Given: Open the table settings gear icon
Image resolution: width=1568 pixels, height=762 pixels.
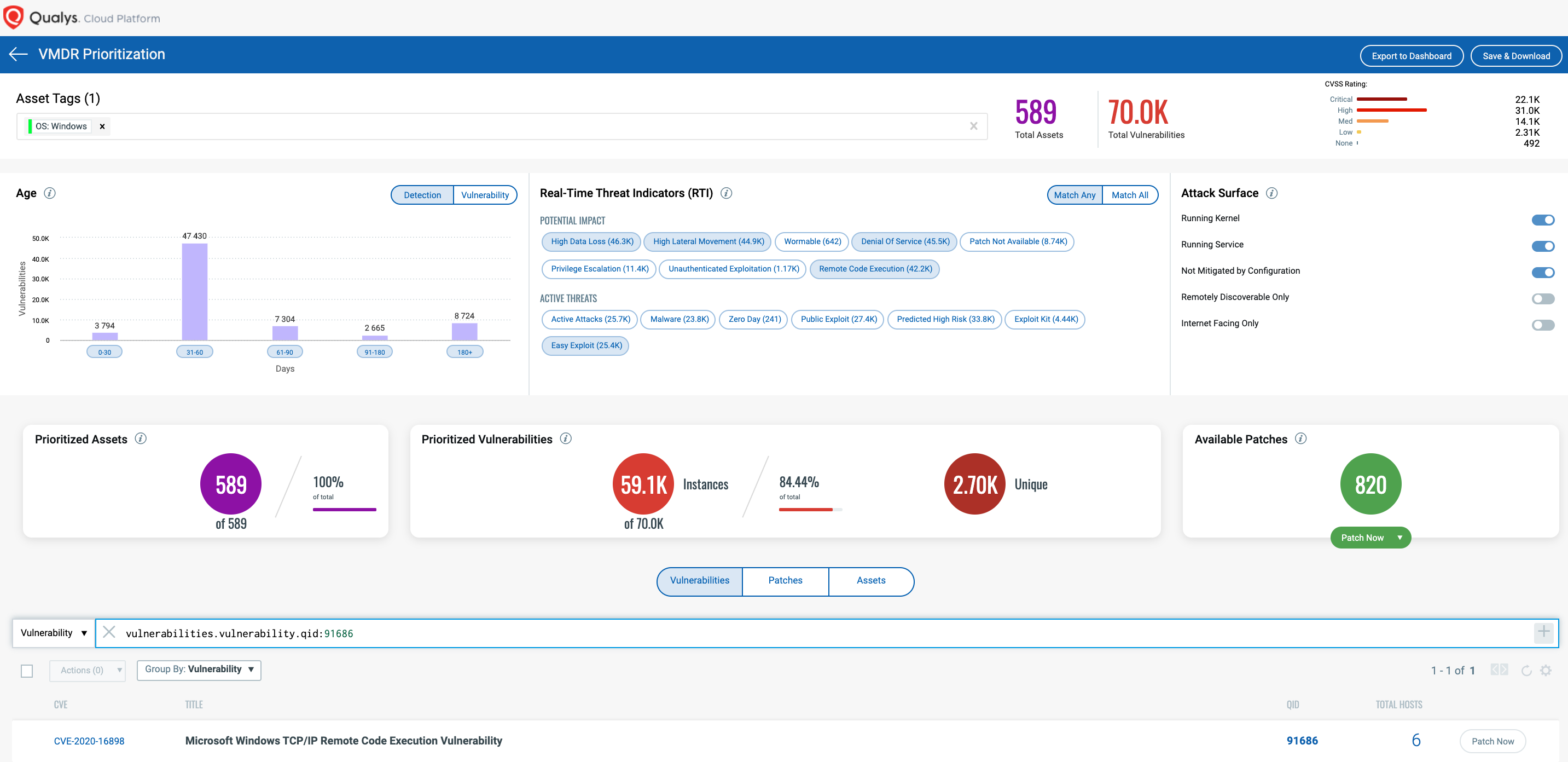Looking at the screenshot, I should (1546, 671).
